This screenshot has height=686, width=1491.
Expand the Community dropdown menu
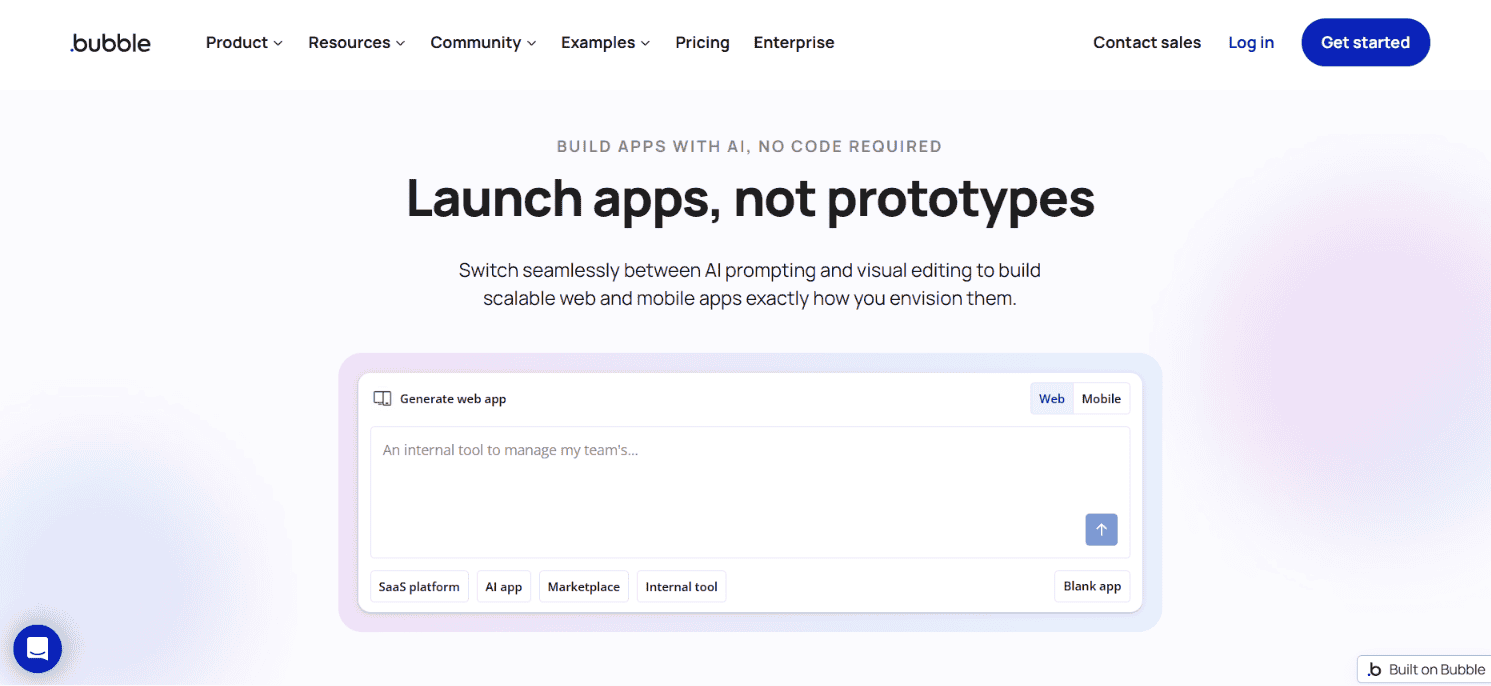pos(483,43)
